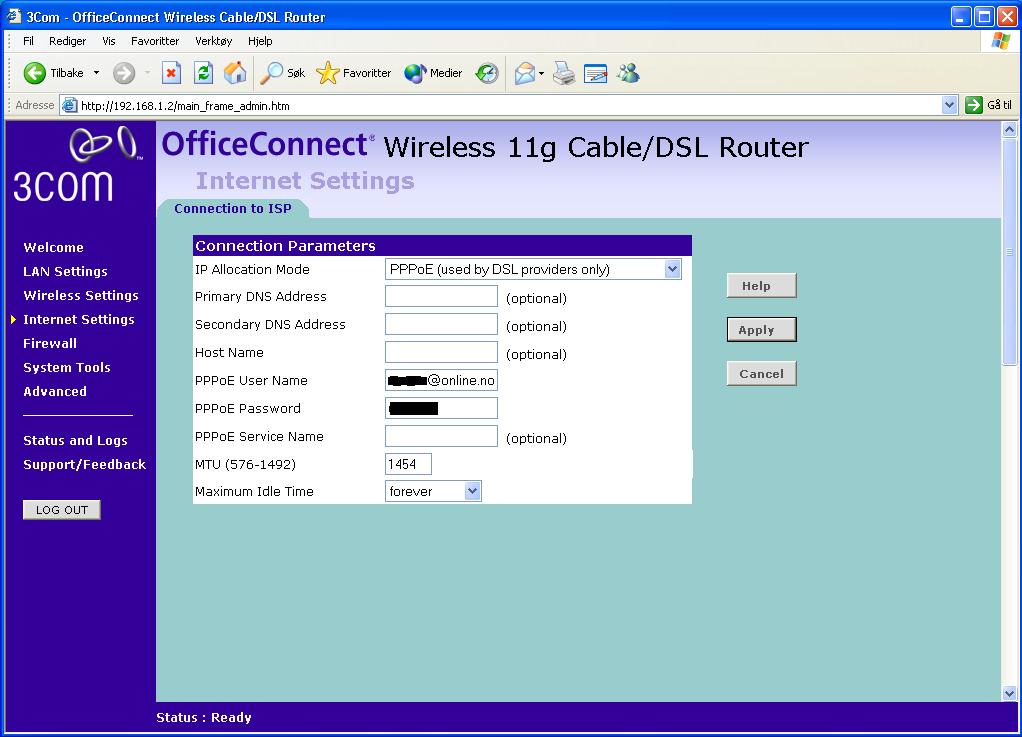Click the Secondary DNS Address field
Screen dimensions: 1022x737
click(x=441, y=324)
